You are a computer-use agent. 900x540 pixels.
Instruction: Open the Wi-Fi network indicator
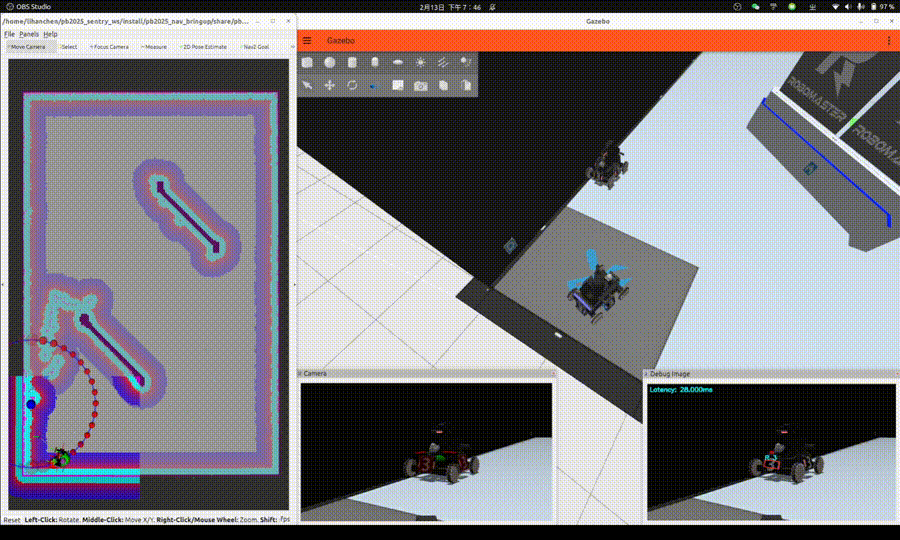(x=835, y=7)
